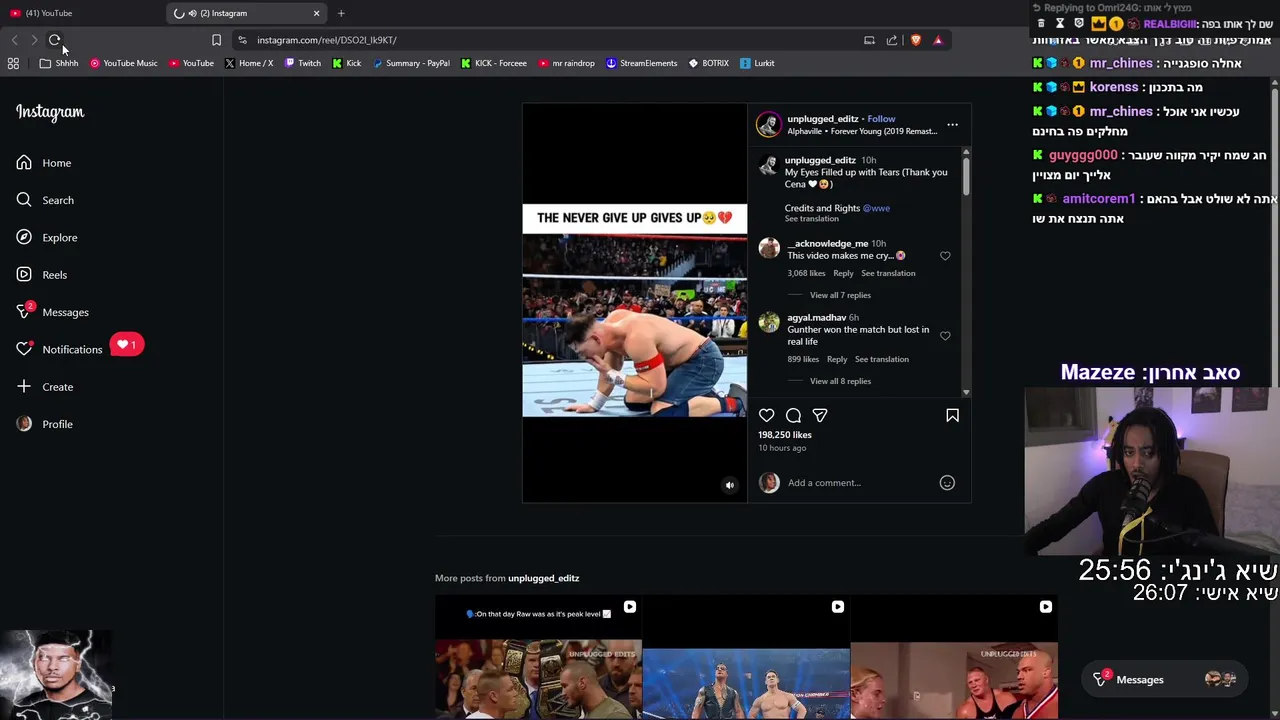
Task: Open Profile in sidebar
Action: pos(45,424)
